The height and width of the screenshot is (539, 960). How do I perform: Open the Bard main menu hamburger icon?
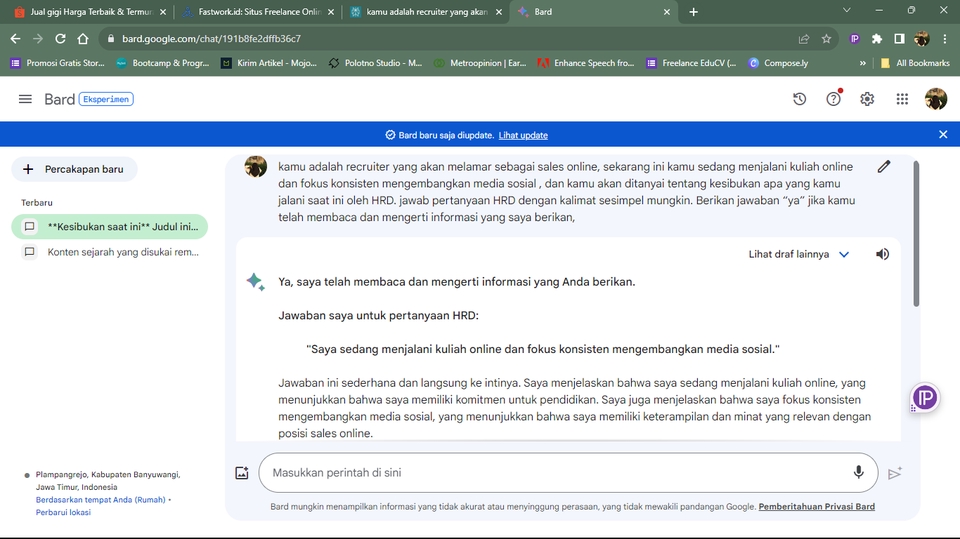pos(25,99)
